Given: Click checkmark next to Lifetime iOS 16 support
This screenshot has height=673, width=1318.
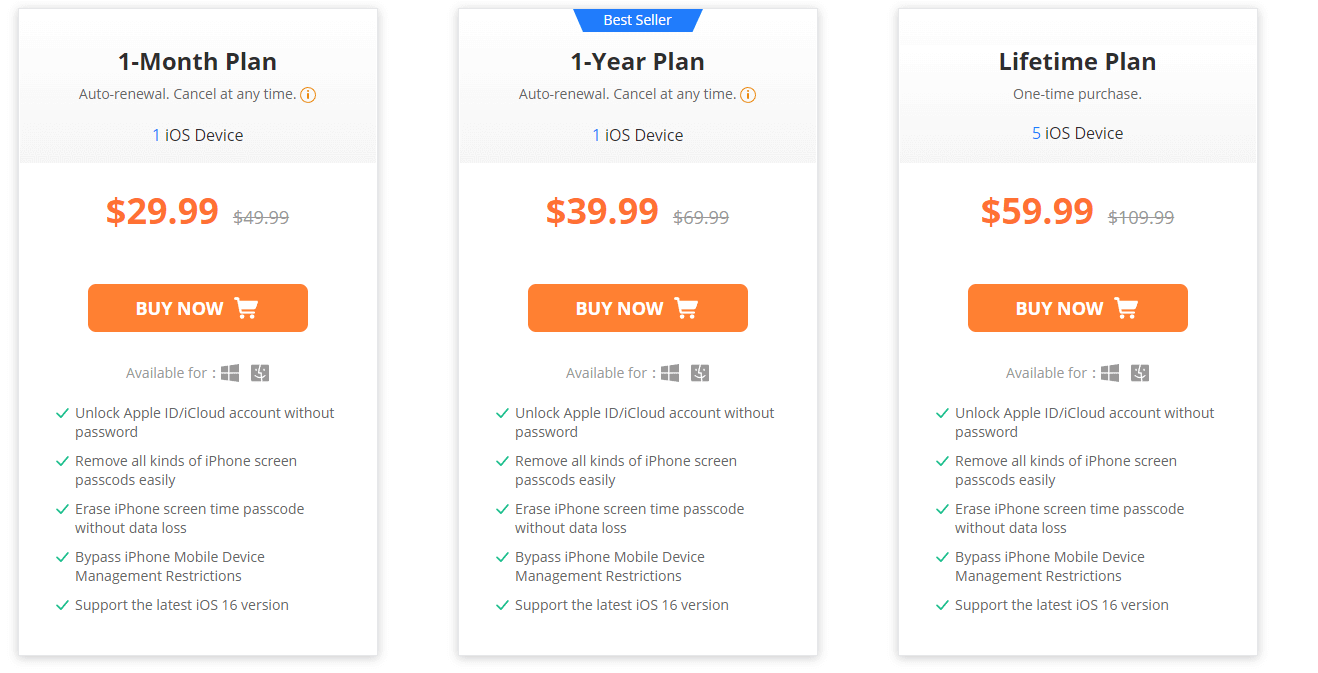Looking at the screenshot, I should click(x=942, y=606).
